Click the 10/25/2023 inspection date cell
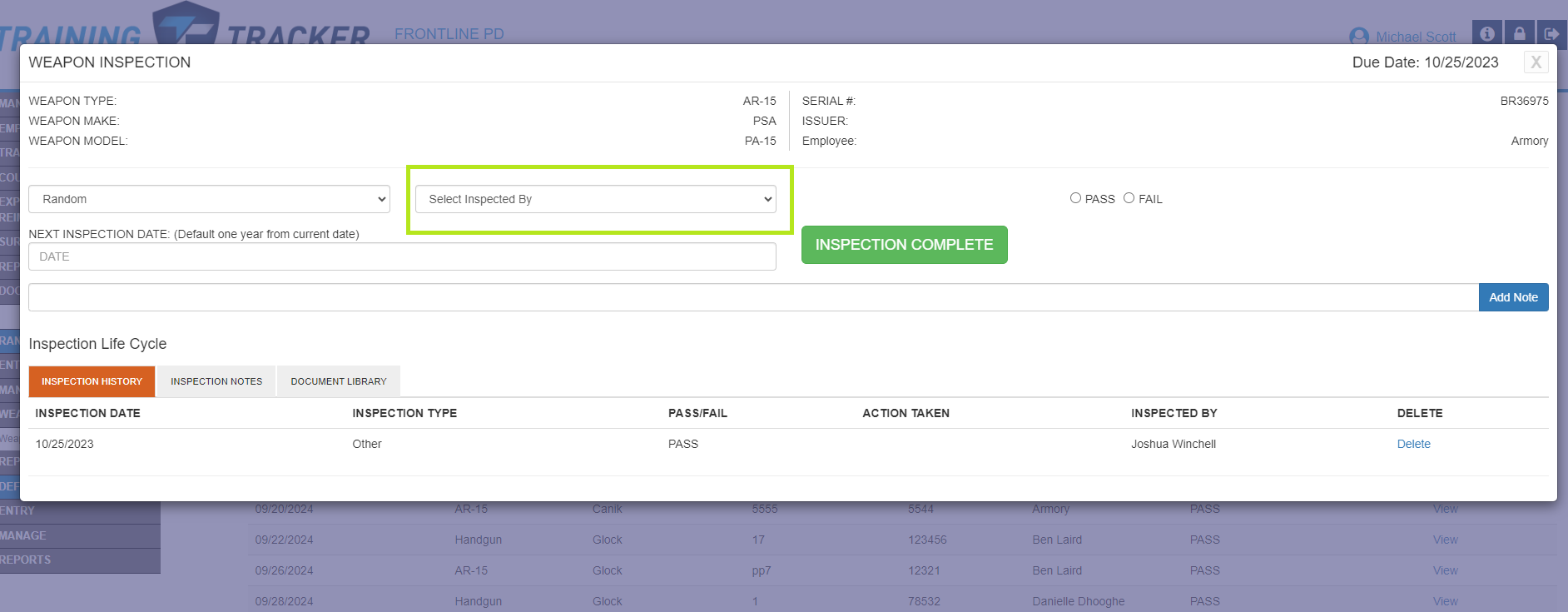 [64, 444]
